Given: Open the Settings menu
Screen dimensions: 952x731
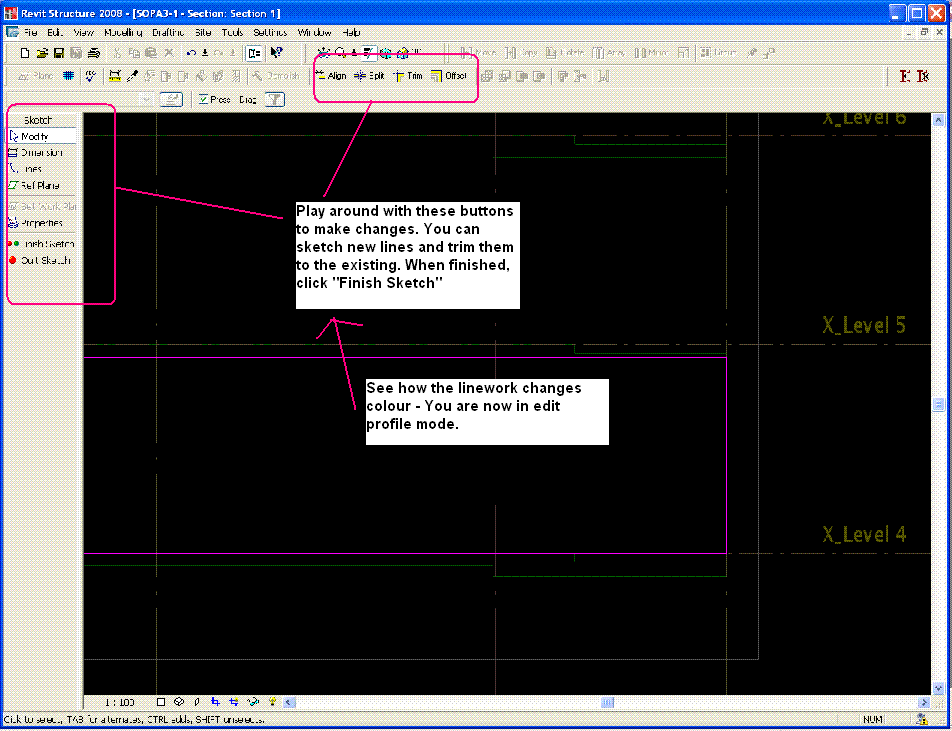Looking at the screenshot, I should [268, 32].
